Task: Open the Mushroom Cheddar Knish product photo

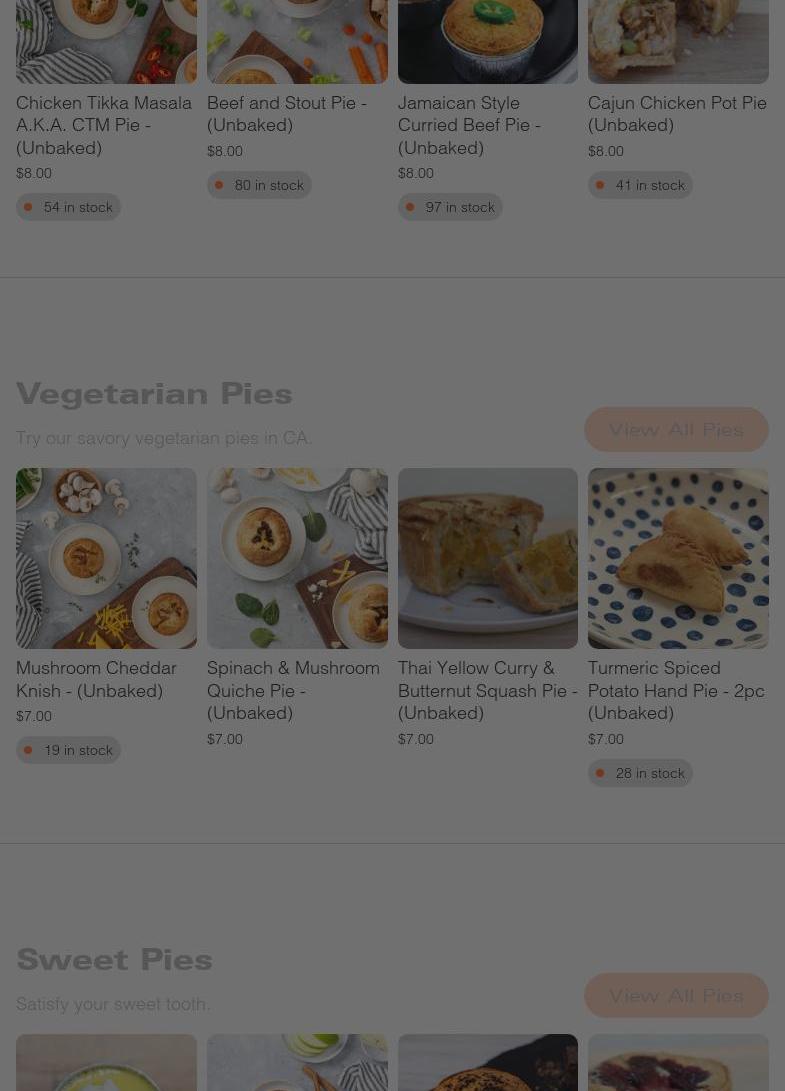Action: pos(106,558)
